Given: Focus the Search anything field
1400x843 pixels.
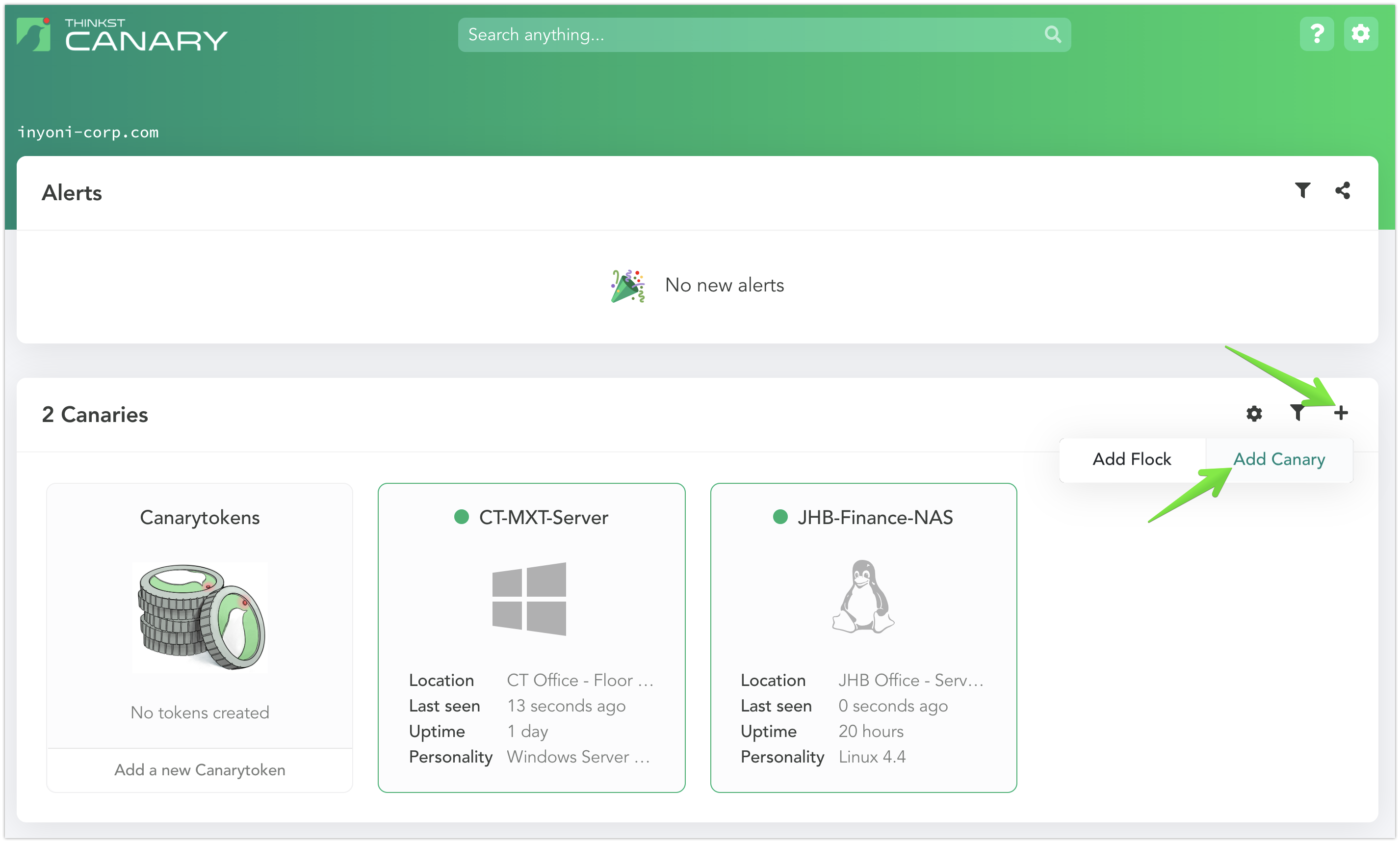Looking at the screenshot, I should coord(764,35).
